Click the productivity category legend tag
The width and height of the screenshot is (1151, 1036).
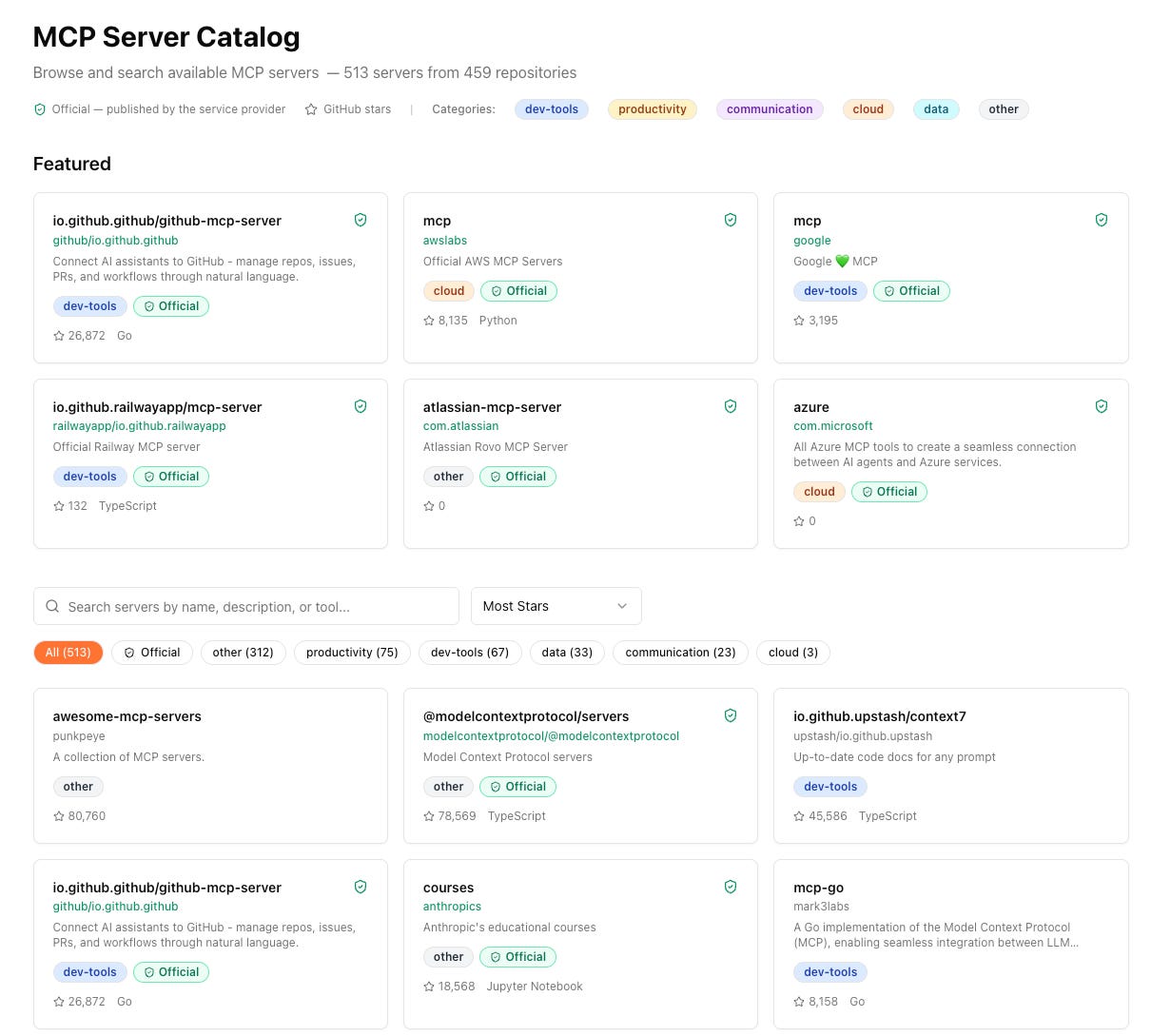pos(653,109)
